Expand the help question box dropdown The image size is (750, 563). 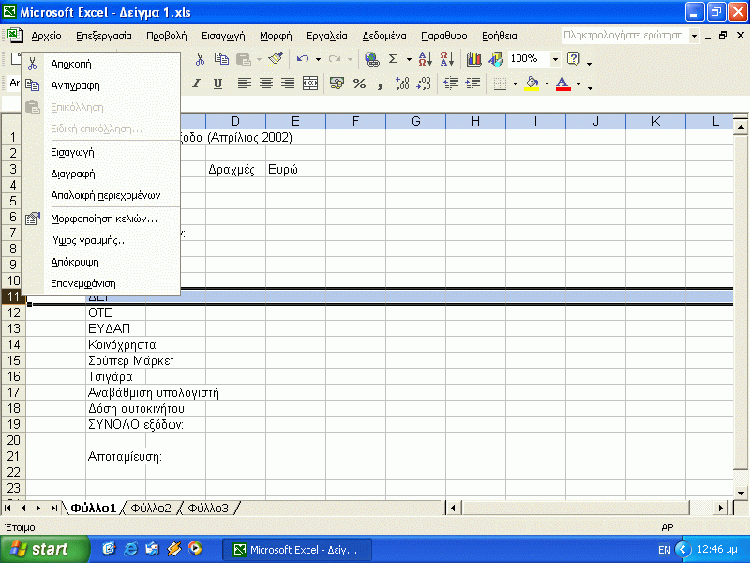[x=694, y=36]
